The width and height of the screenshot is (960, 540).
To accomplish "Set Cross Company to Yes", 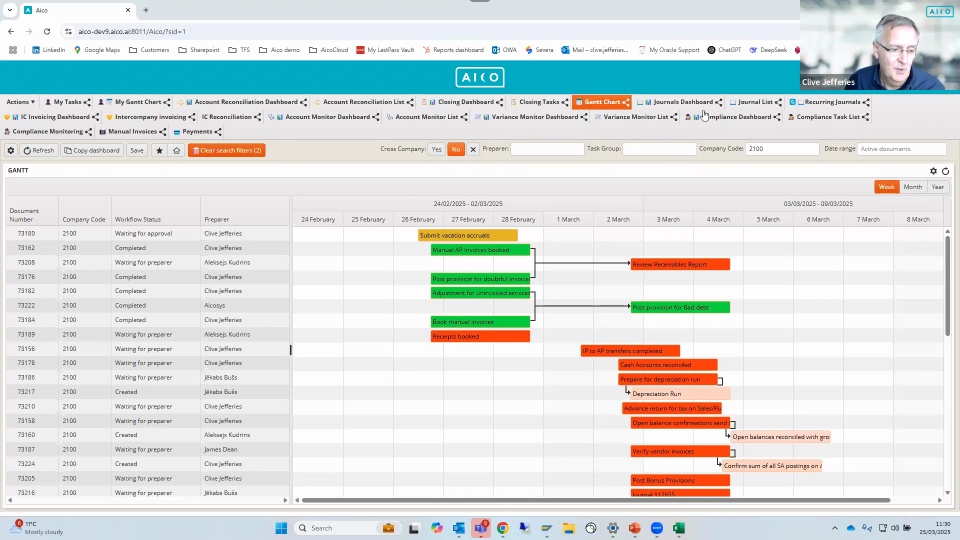I will pyautogui.click(x=436, y=149).
